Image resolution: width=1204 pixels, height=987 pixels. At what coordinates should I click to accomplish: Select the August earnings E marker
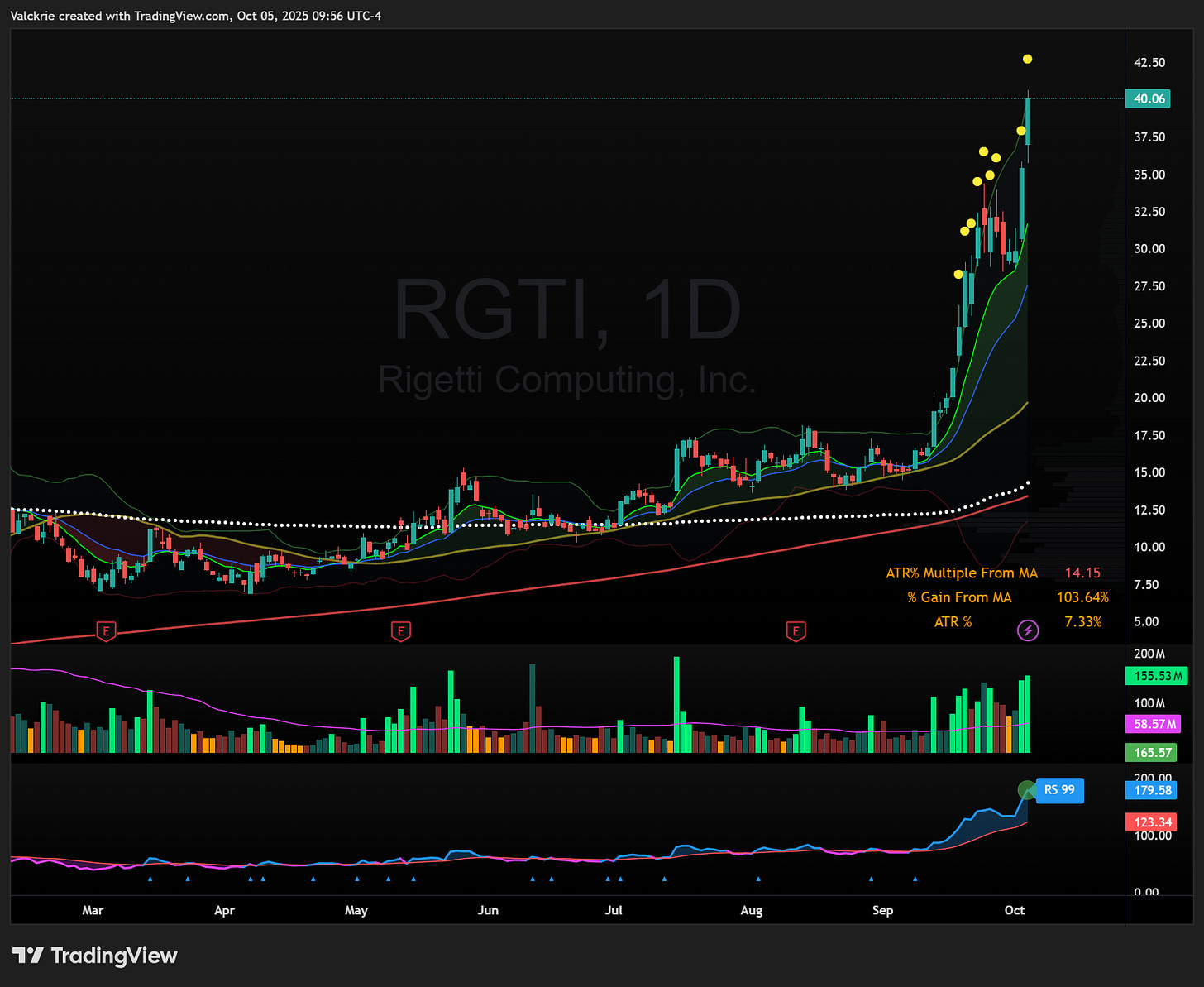tap(795, 631)
